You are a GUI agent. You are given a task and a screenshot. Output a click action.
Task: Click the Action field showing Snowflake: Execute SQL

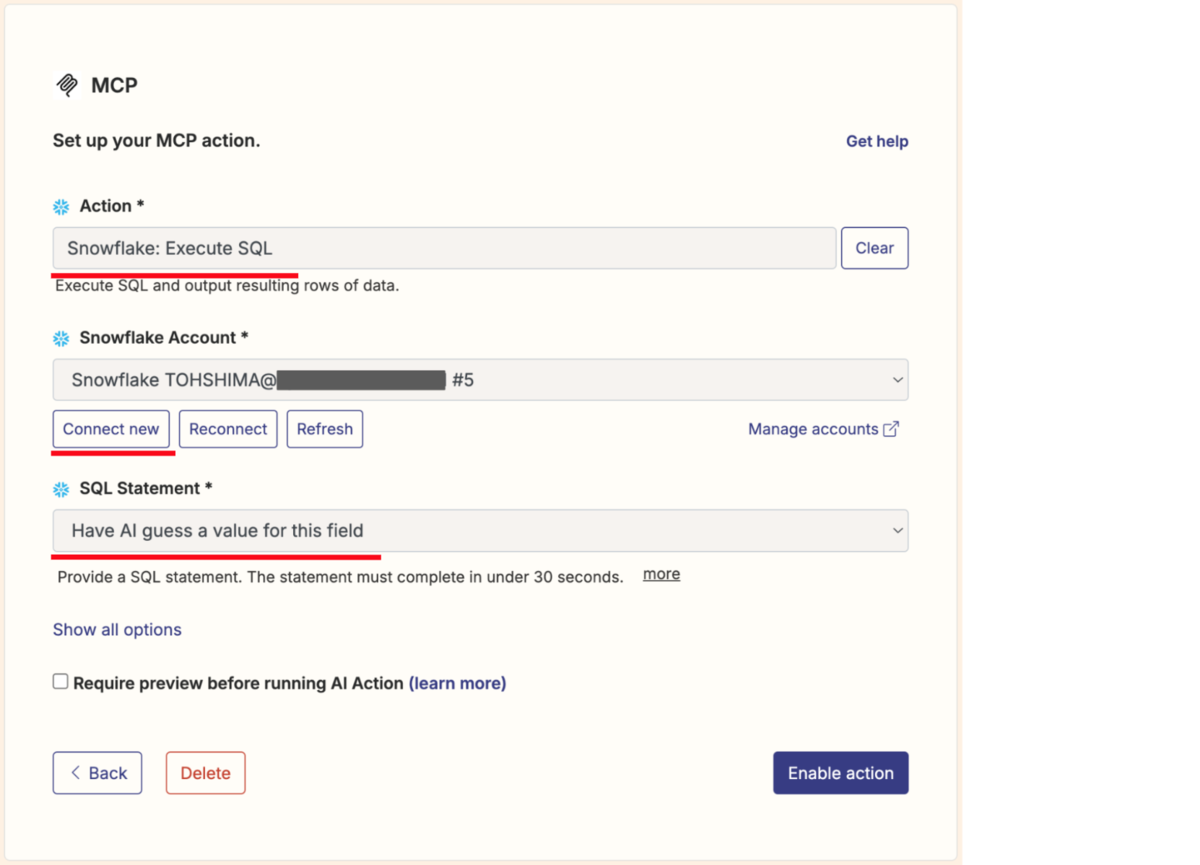[444, 248]
